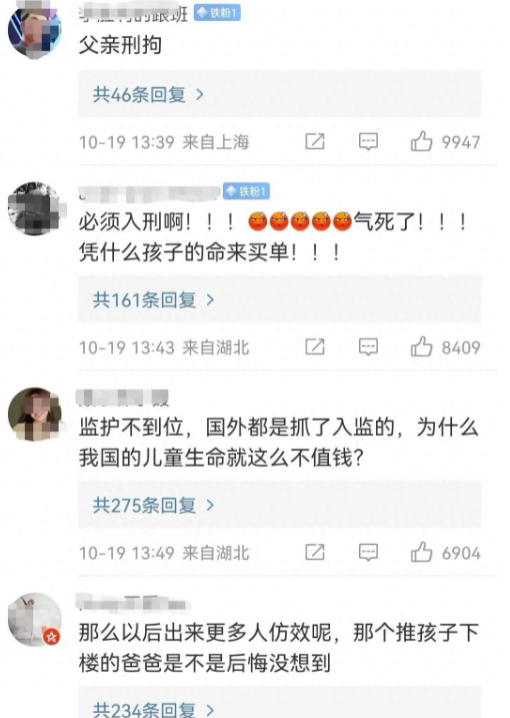Share the 父亲刑拘 comment
Image resolution: width=510 pixels, height=718 pixels.
point(315,141)
